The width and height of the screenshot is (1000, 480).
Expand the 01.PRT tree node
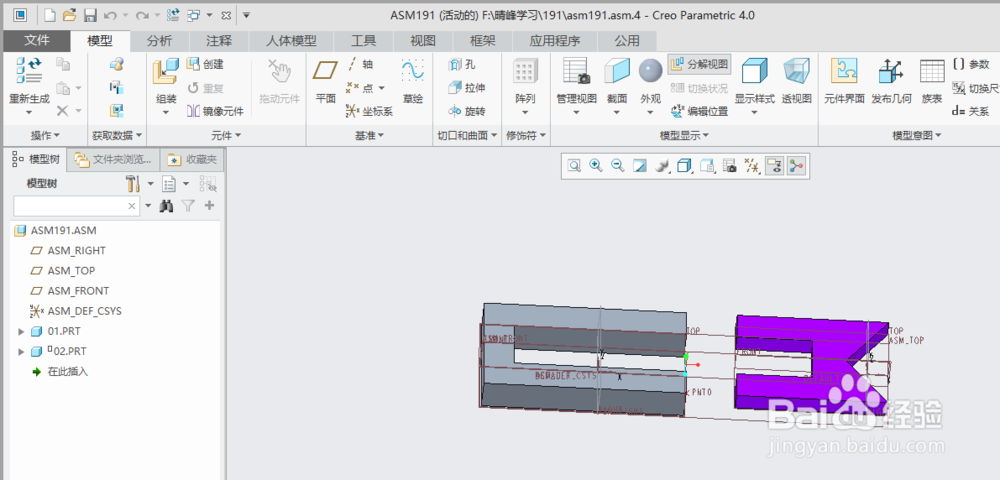coord(21,331)
